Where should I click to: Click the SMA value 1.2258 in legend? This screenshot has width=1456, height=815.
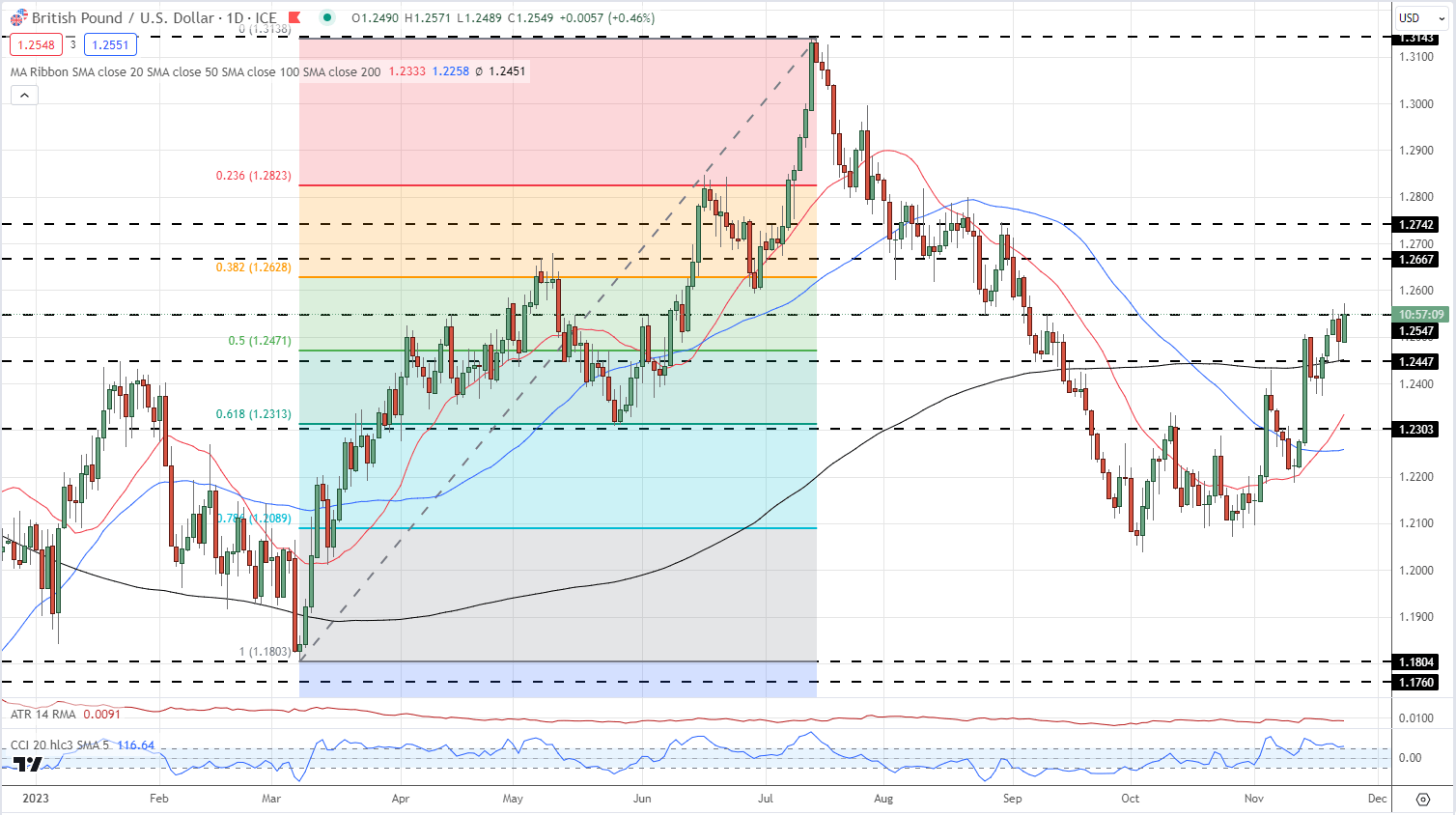(x=451, y=71)
